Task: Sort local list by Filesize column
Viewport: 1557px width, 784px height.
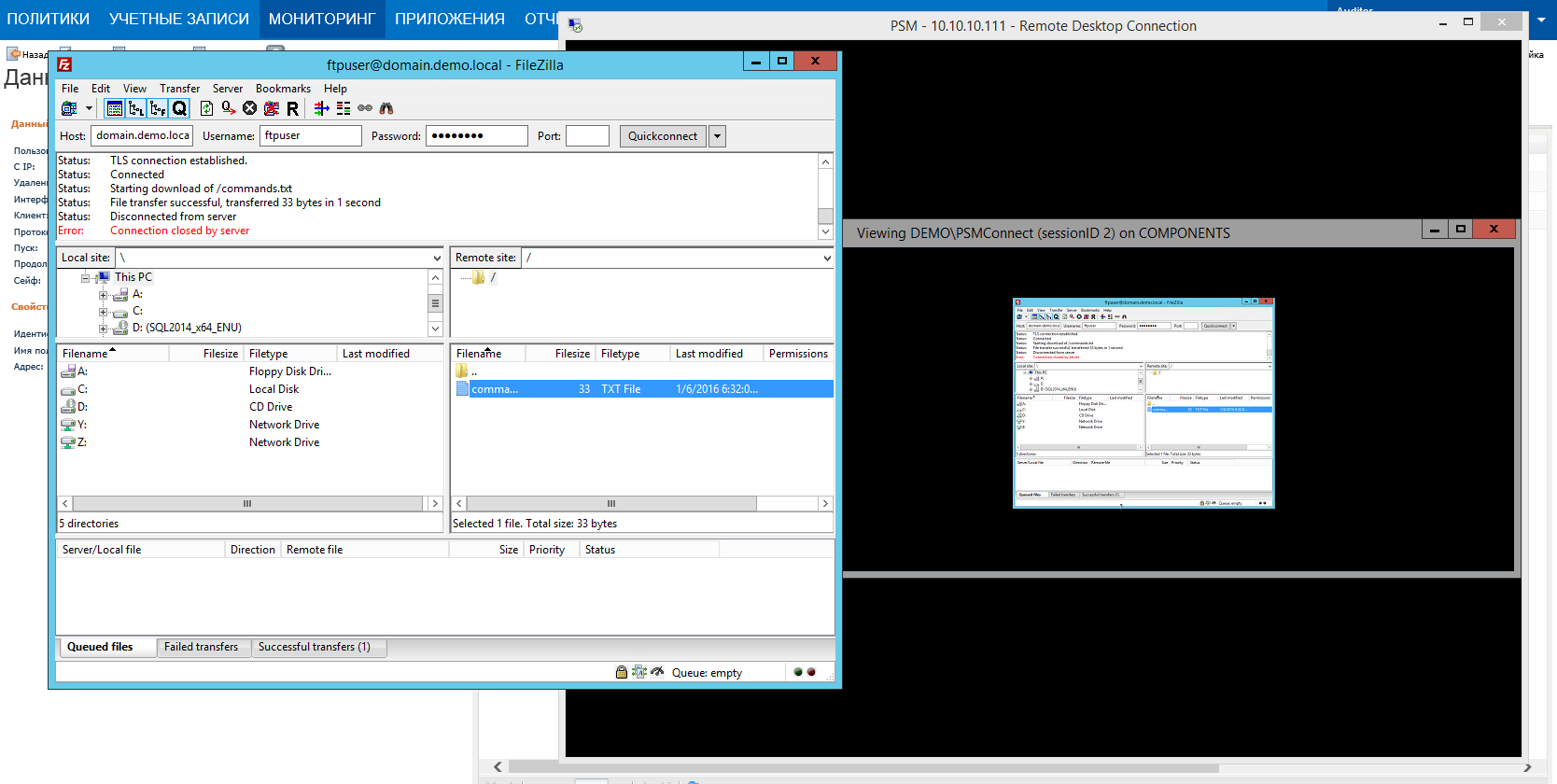Action: (x=206, y=354)
